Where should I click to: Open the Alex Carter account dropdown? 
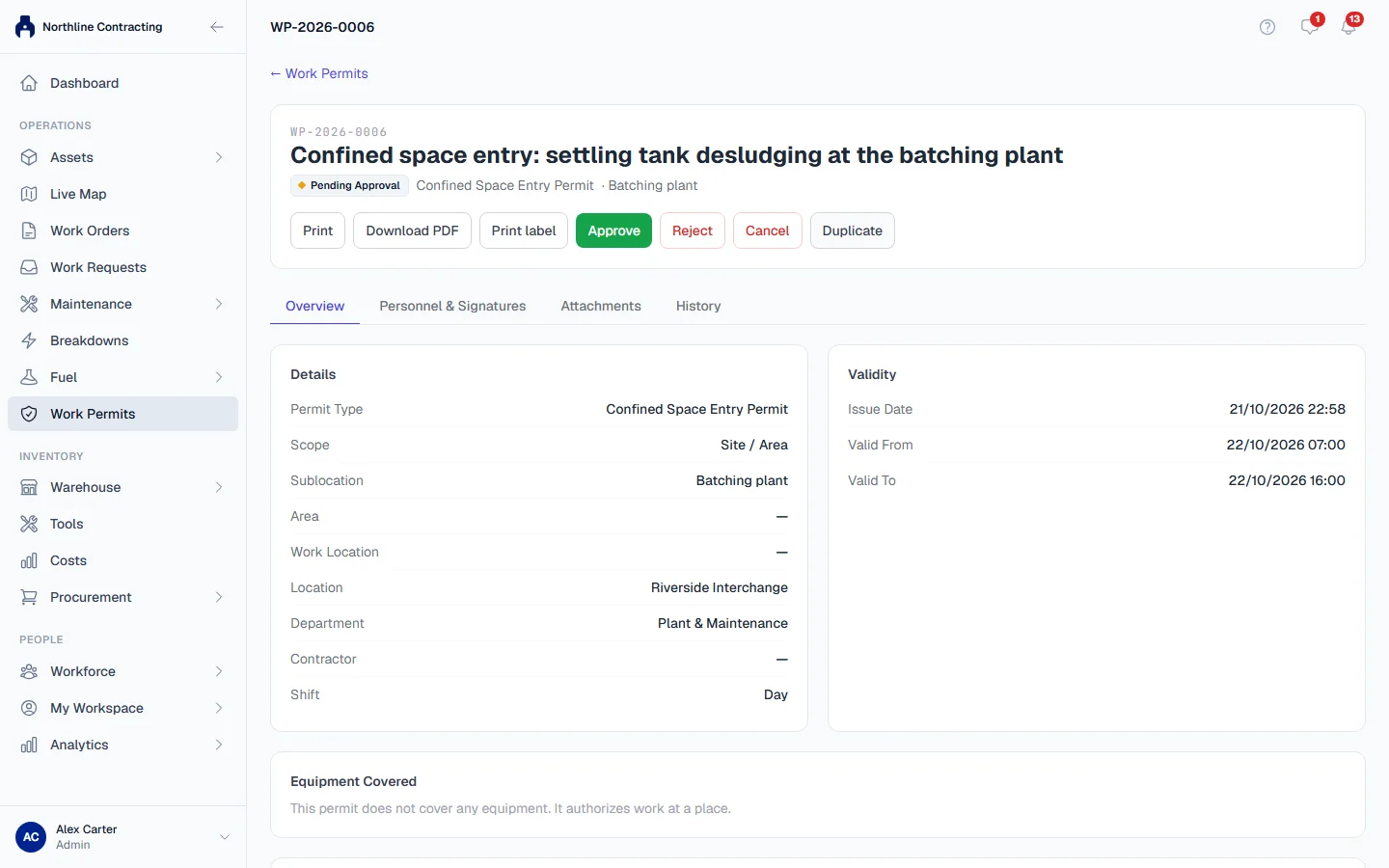(123, 837)
